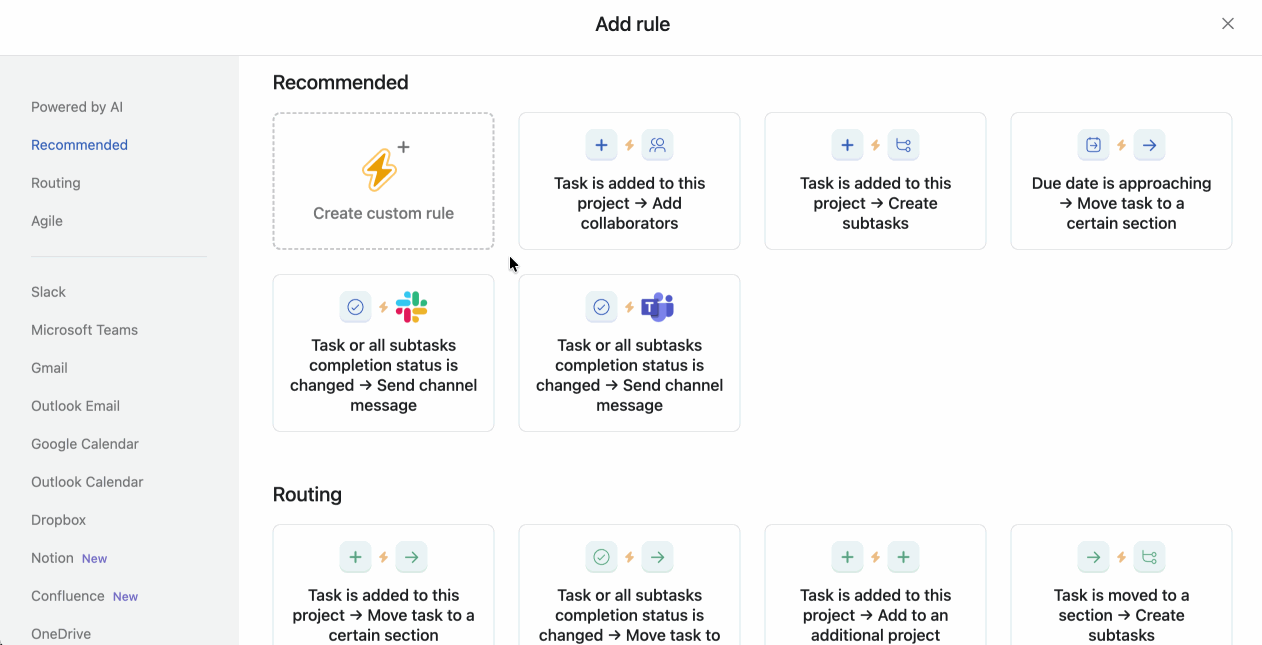Click the green checkmark icon in Routing

point(601,557)
